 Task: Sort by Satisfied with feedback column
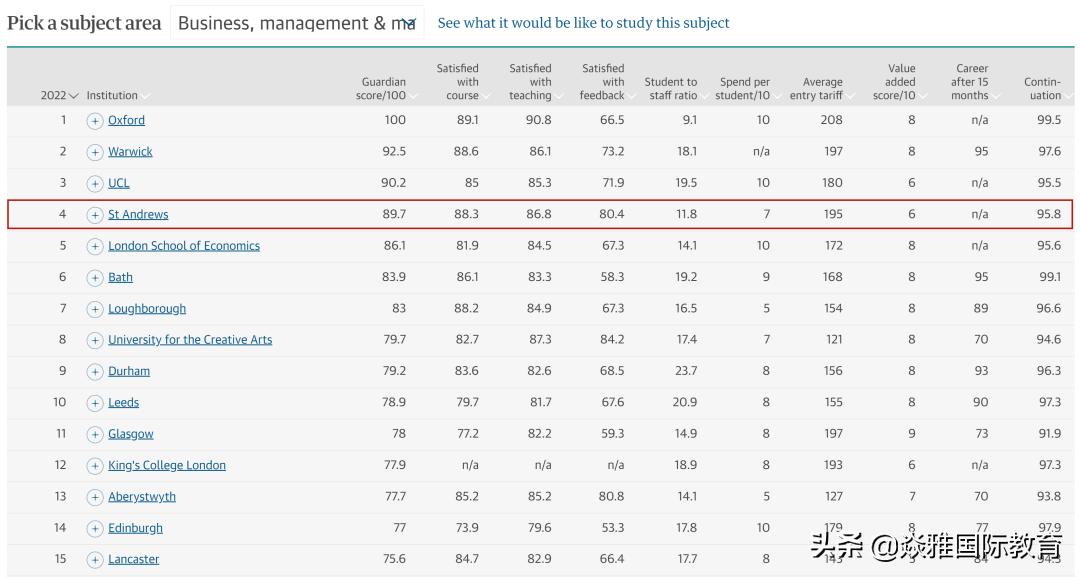(607, 82)
